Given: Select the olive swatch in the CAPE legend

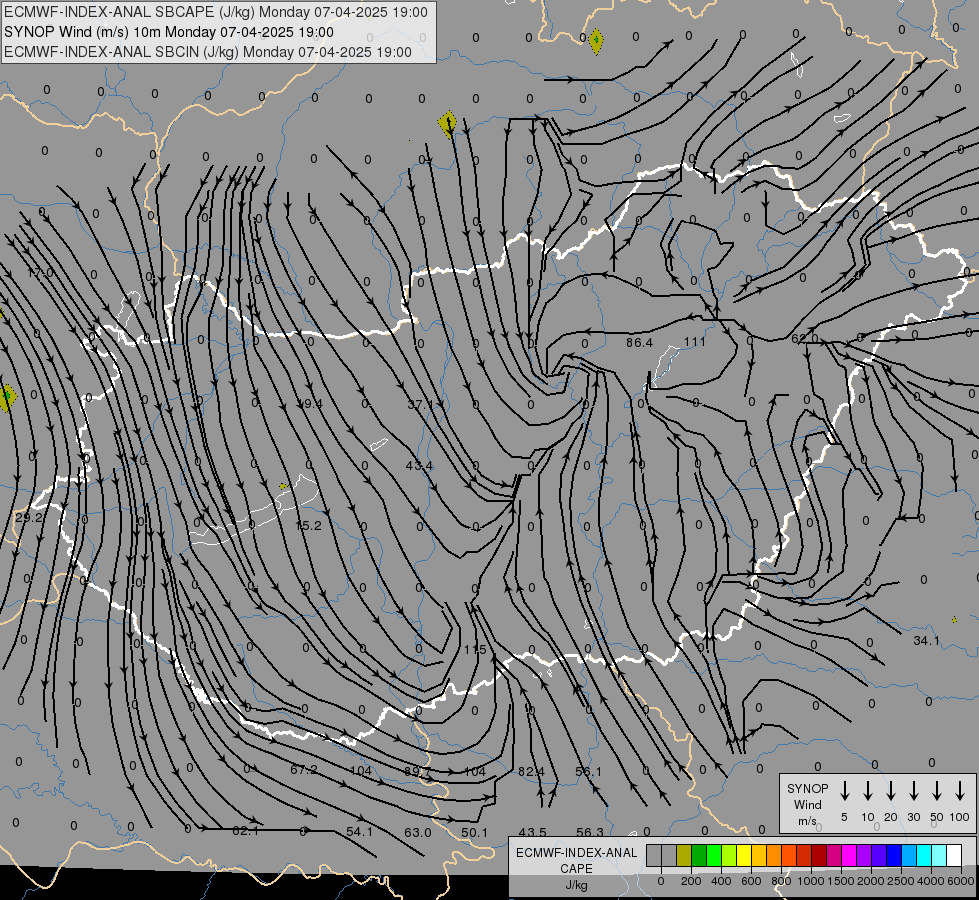Looking at the screenshot, I should point(684,856).
